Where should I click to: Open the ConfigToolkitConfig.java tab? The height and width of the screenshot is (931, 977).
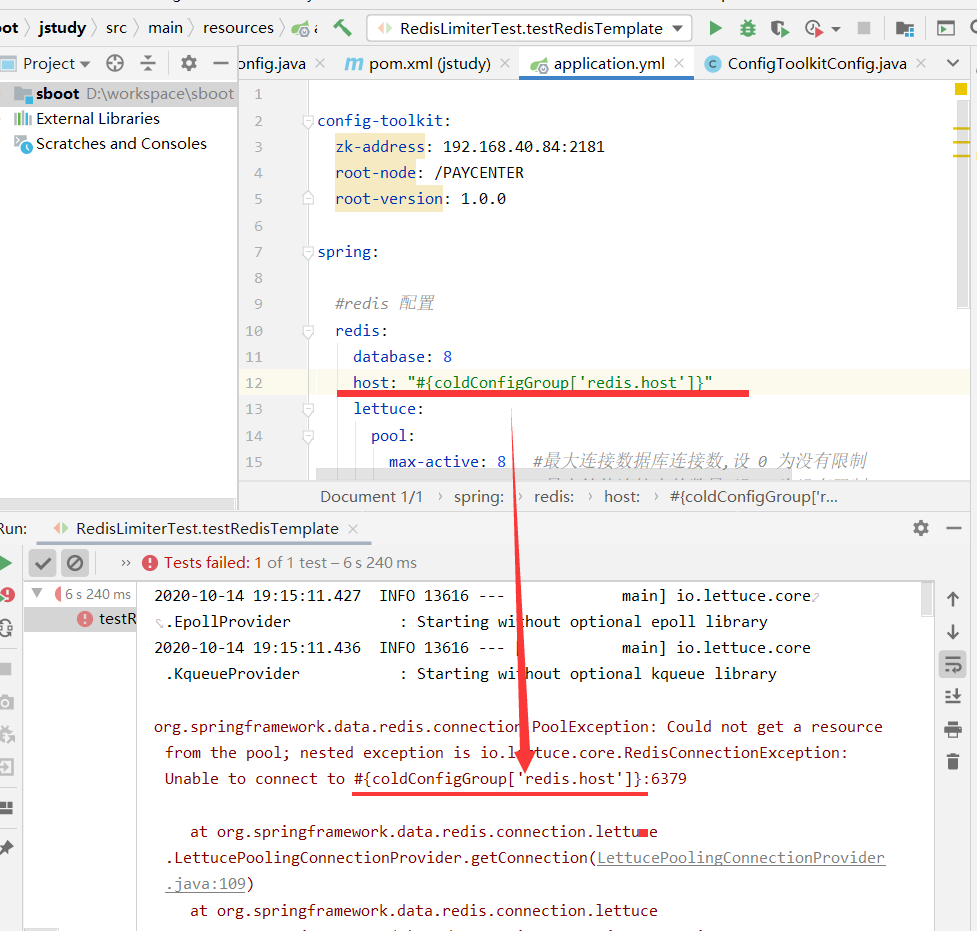tap(816, 64)
